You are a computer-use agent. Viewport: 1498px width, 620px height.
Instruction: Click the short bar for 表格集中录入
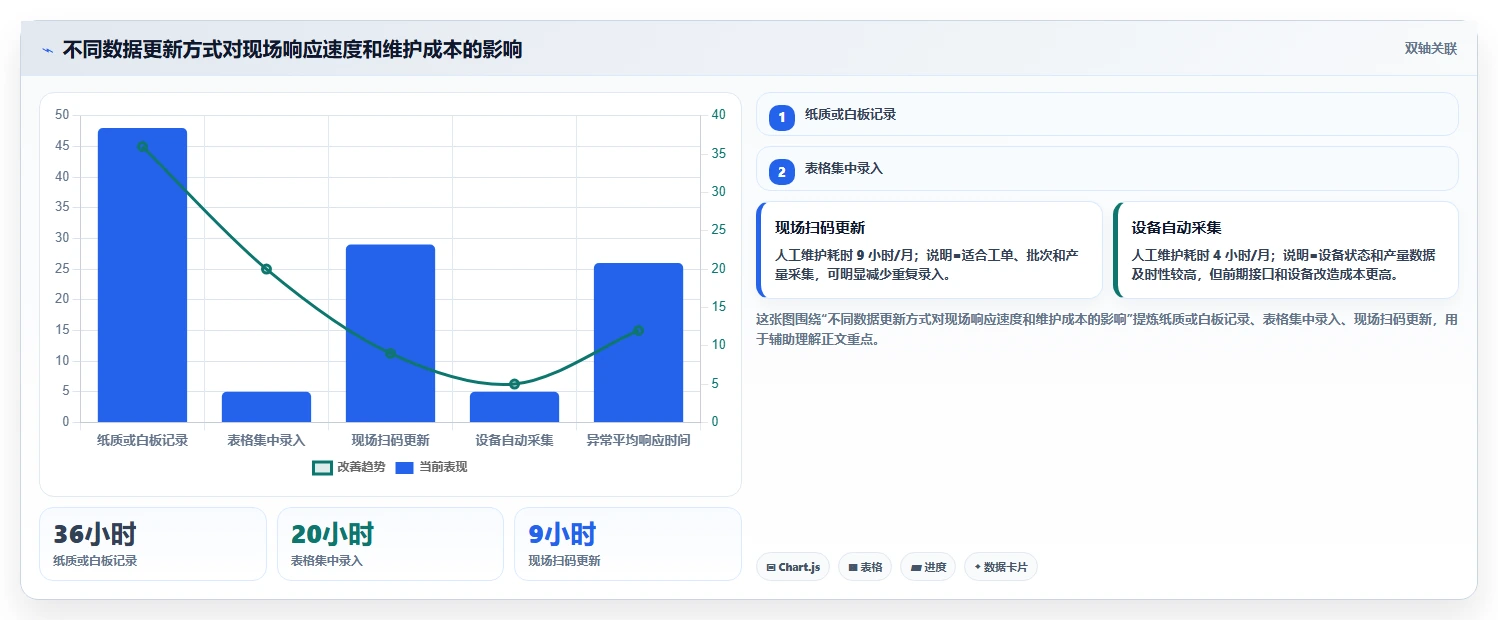pyautogui.click(x=266, y=407)
